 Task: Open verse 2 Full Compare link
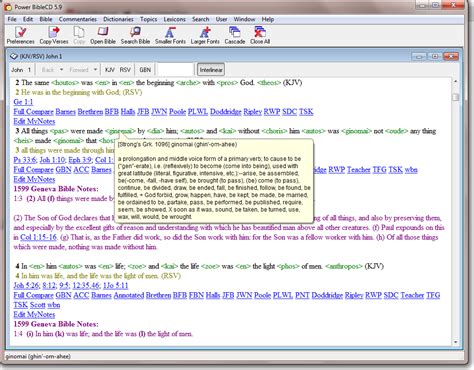tap(33, 112)
